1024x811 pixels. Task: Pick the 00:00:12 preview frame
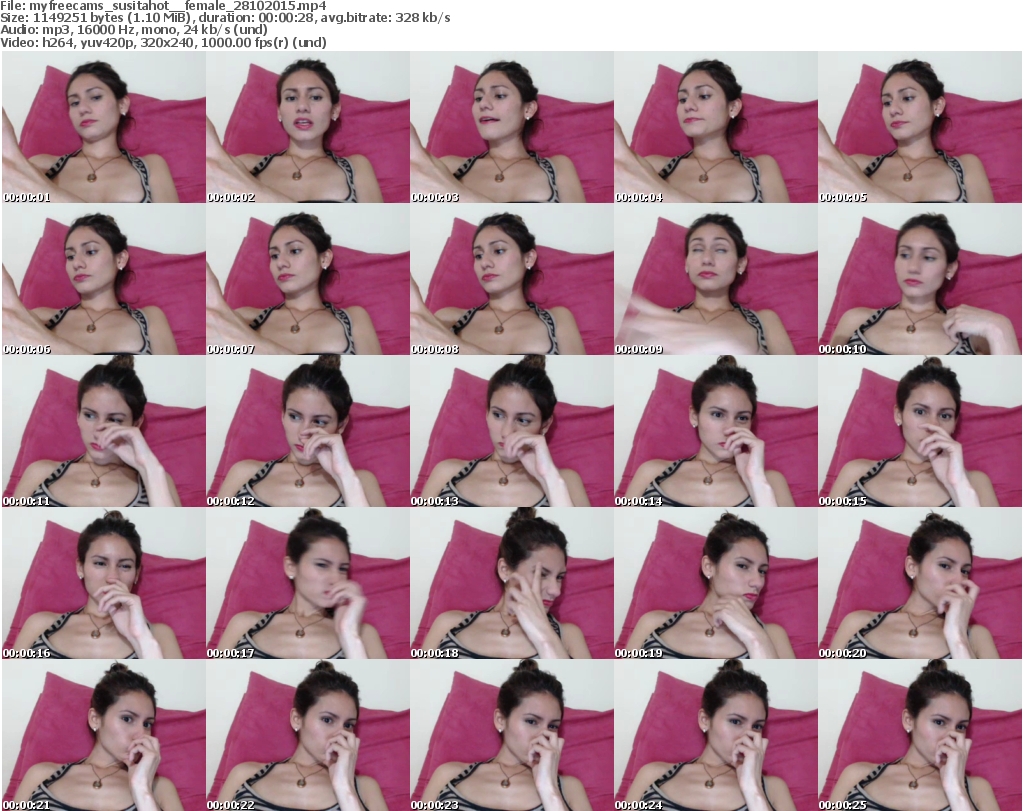click(308, 431)
